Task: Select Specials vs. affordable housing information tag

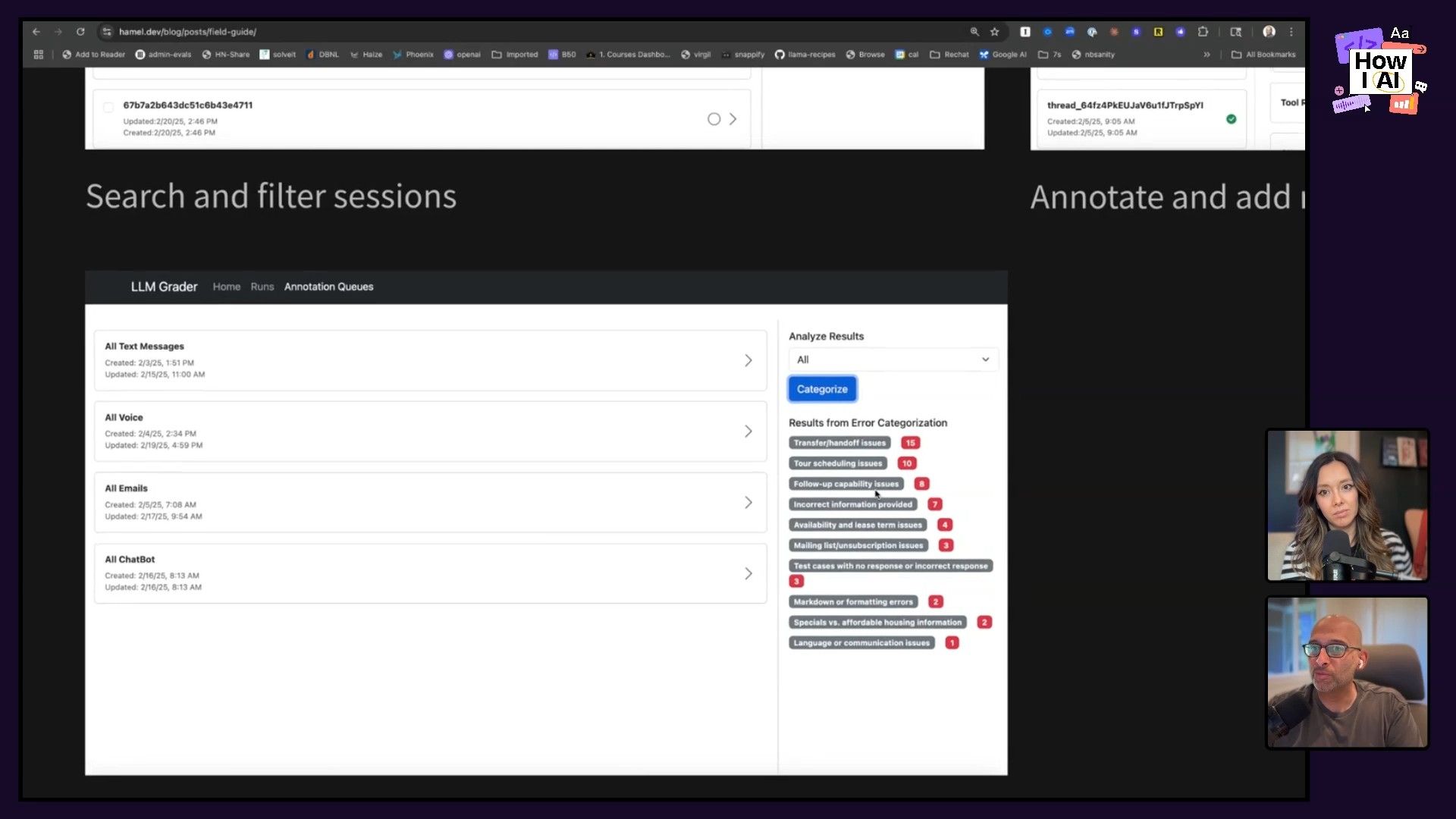Action: pyautogui.click(x=877, y=623)
